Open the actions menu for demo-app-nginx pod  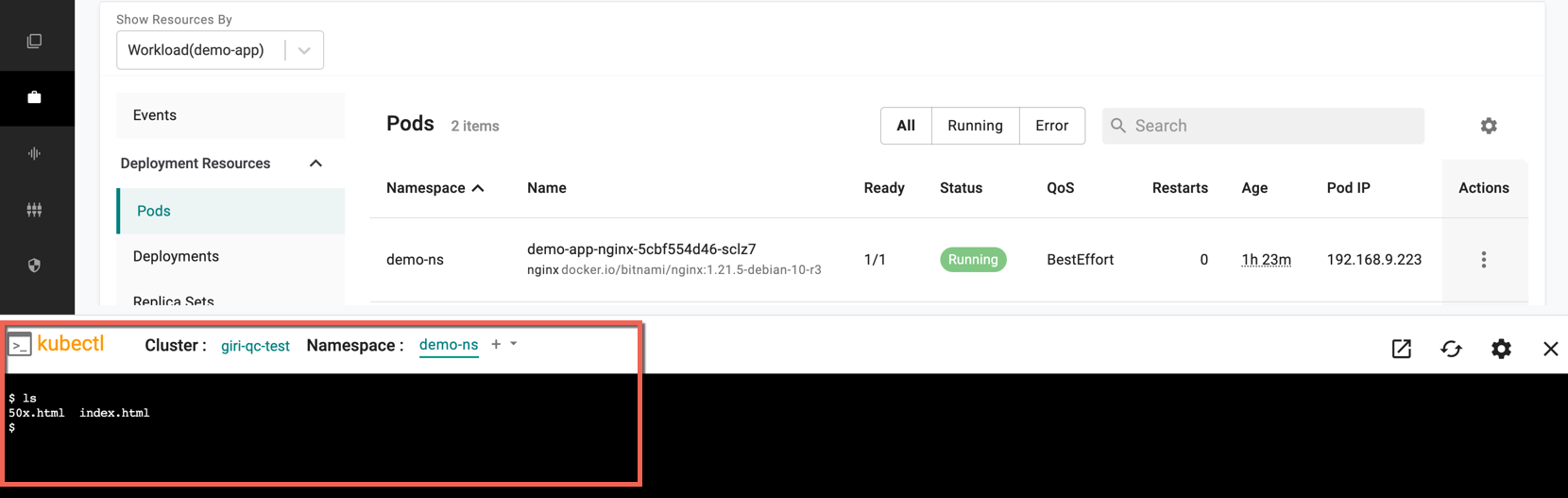[x=1484, y=260]
